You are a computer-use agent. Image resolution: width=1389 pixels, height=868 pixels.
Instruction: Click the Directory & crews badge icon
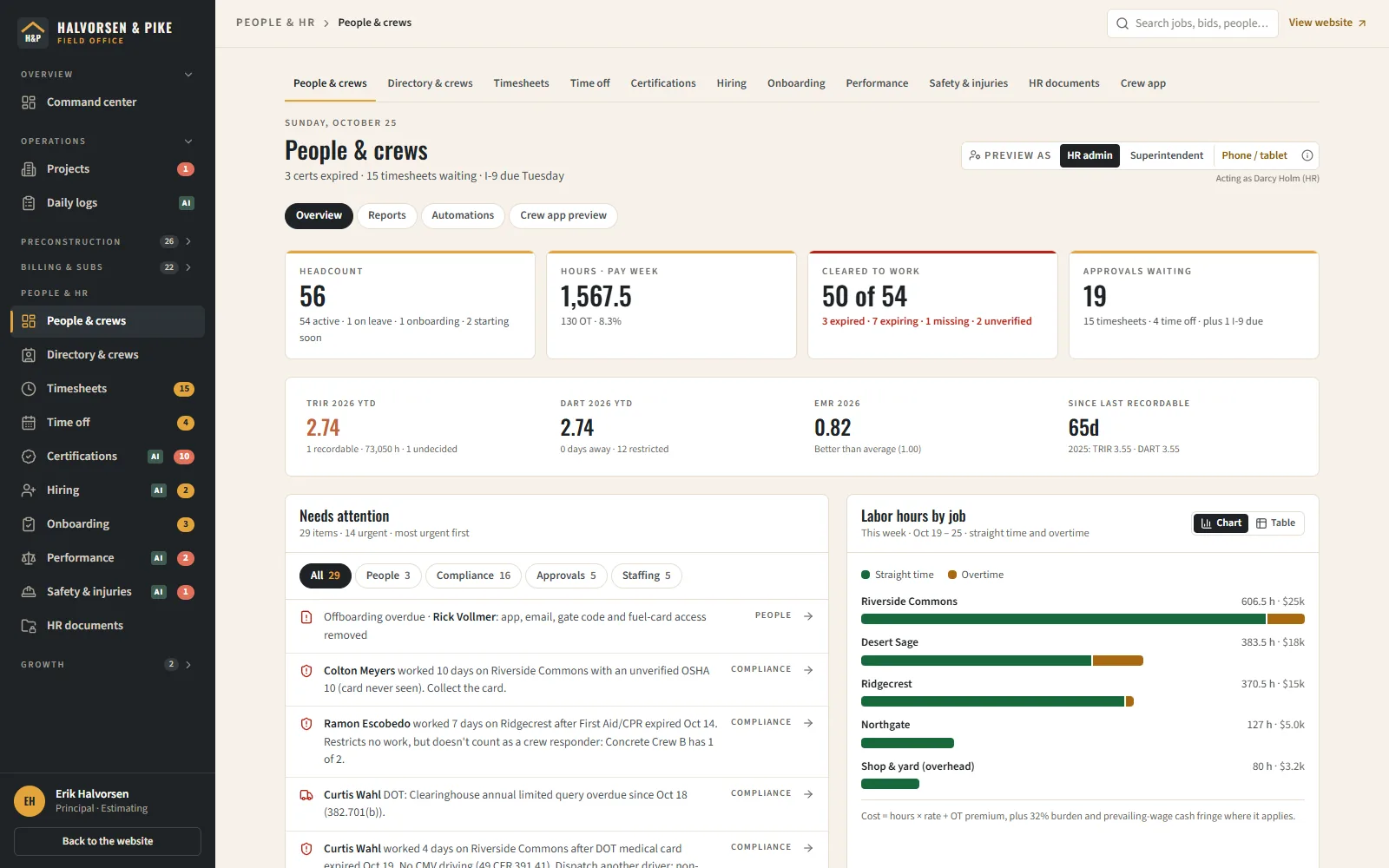pos(29,355)
